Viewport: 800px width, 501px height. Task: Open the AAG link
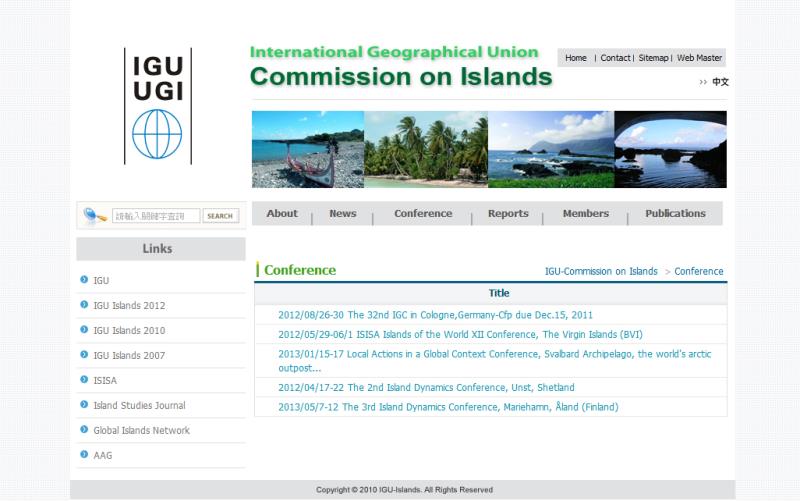(103, 455)
